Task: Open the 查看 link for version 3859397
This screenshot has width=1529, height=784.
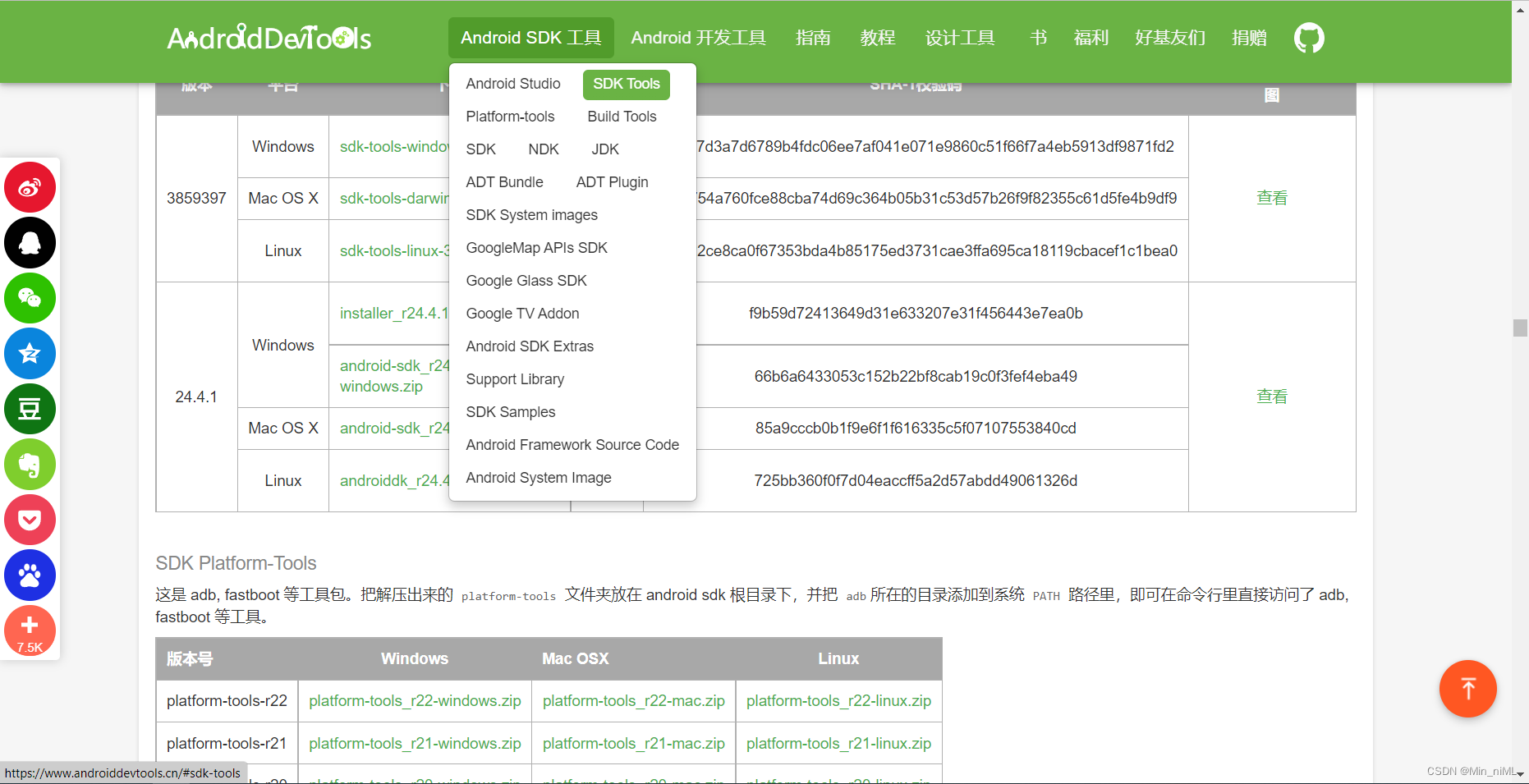Action: (x=1272, y=197)
